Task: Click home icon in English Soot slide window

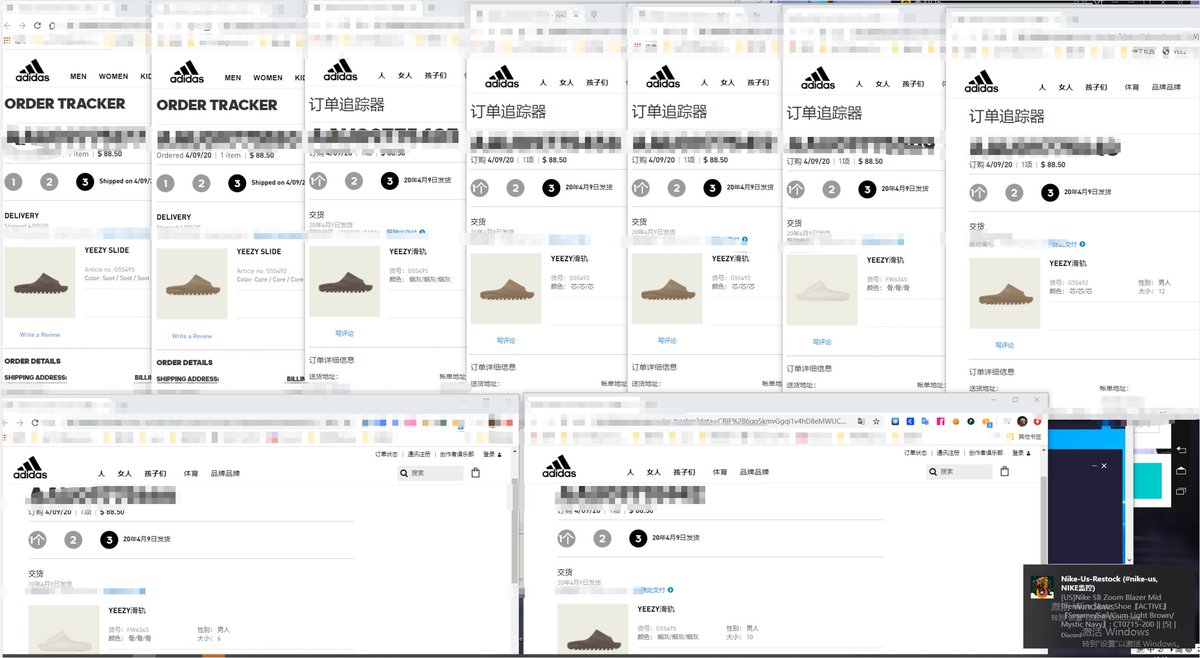Action: (x=52, y=25)
